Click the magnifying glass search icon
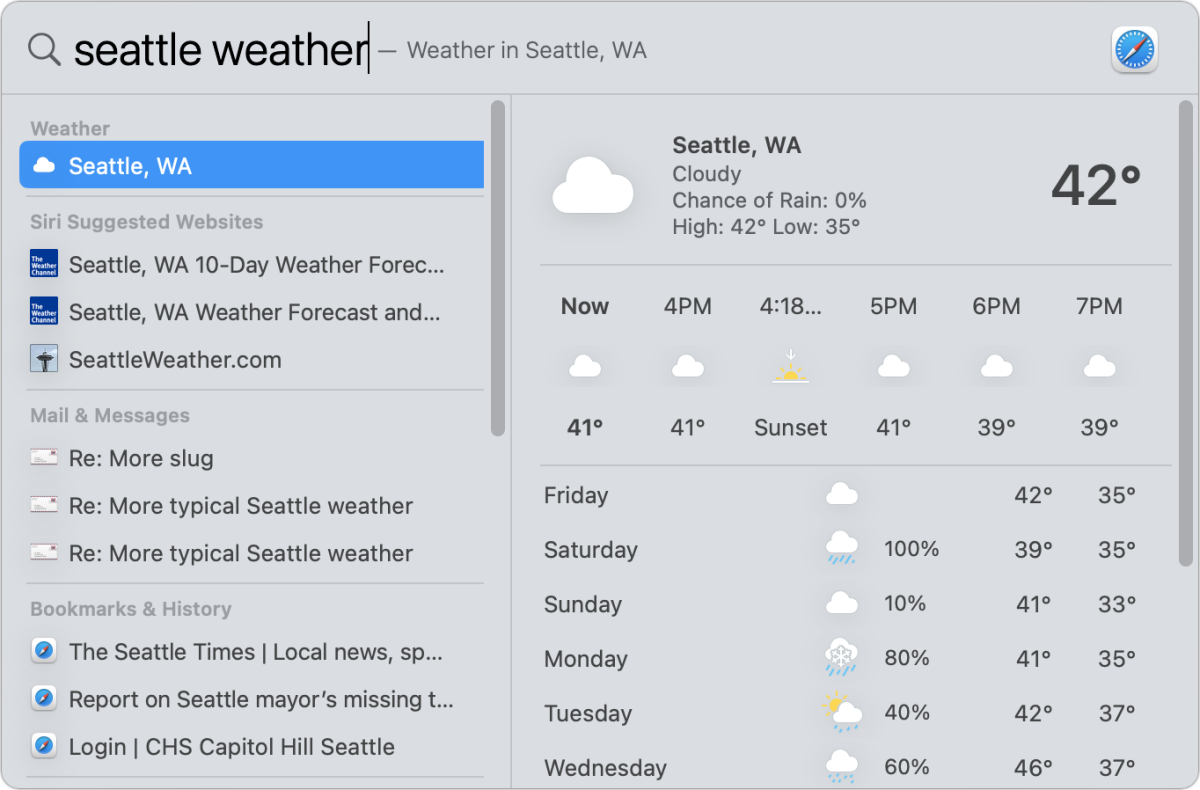The width and height of the screenshot is (1200, 790). pos(44,49)
